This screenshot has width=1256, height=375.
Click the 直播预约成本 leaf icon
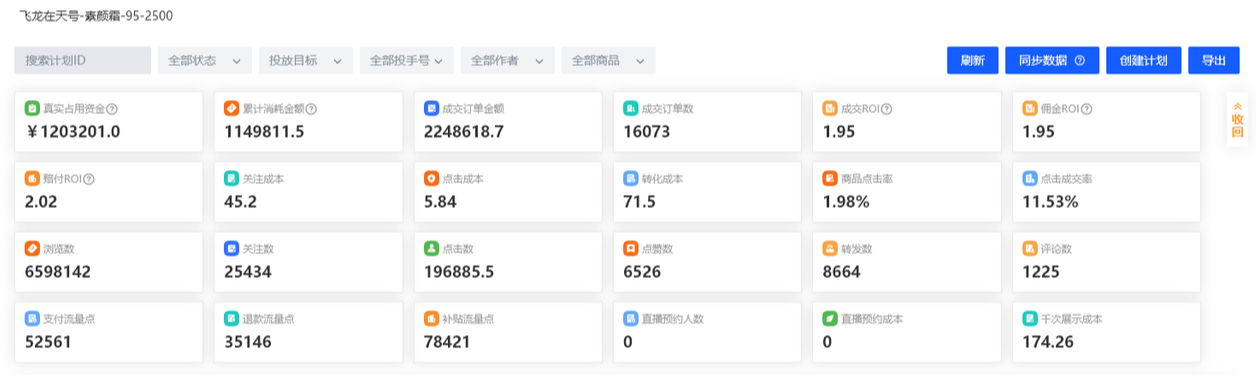(830, 318)
